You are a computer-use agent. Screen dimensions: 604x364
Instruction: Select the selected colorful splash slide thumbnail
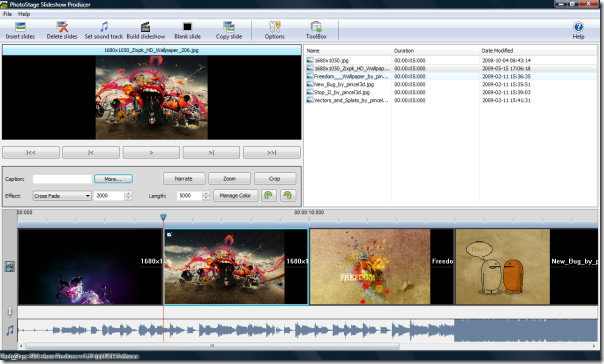[x=236, y=267]
